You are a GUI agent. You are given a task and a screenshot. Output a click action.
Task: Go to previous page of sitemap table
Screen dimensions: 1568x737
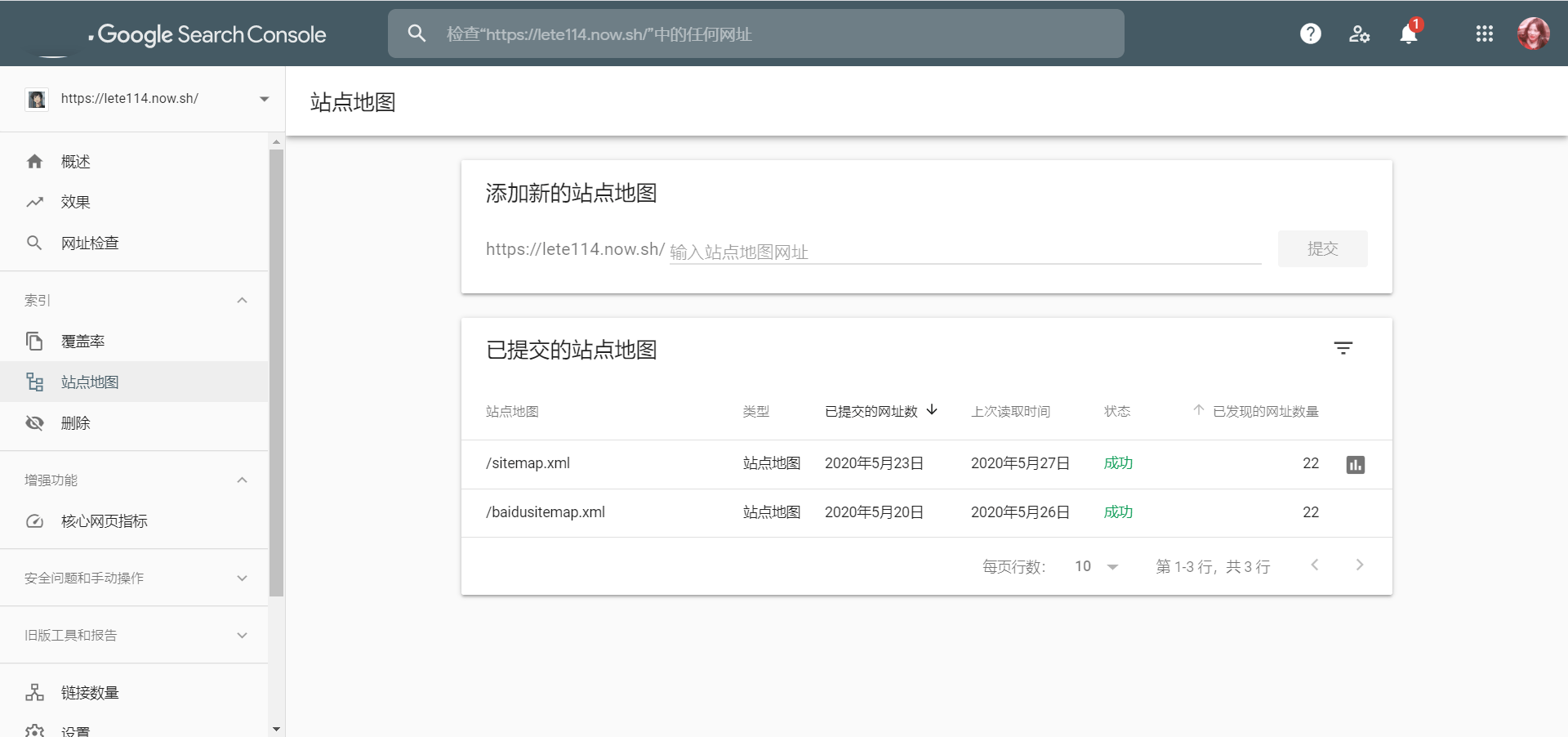[1314, 565]
